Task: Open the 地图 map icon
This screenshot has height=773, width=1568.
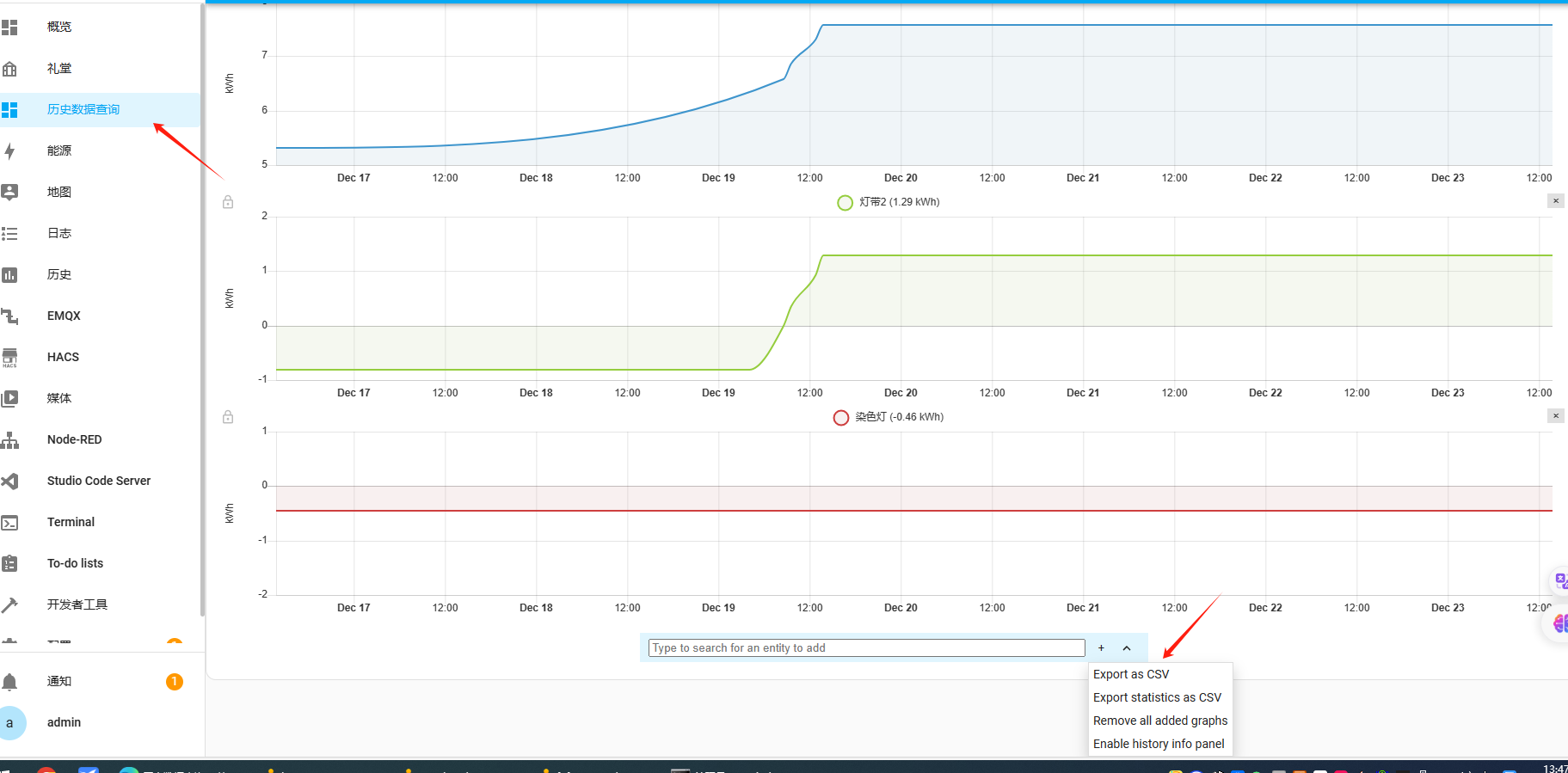Action: click(10, 193)
